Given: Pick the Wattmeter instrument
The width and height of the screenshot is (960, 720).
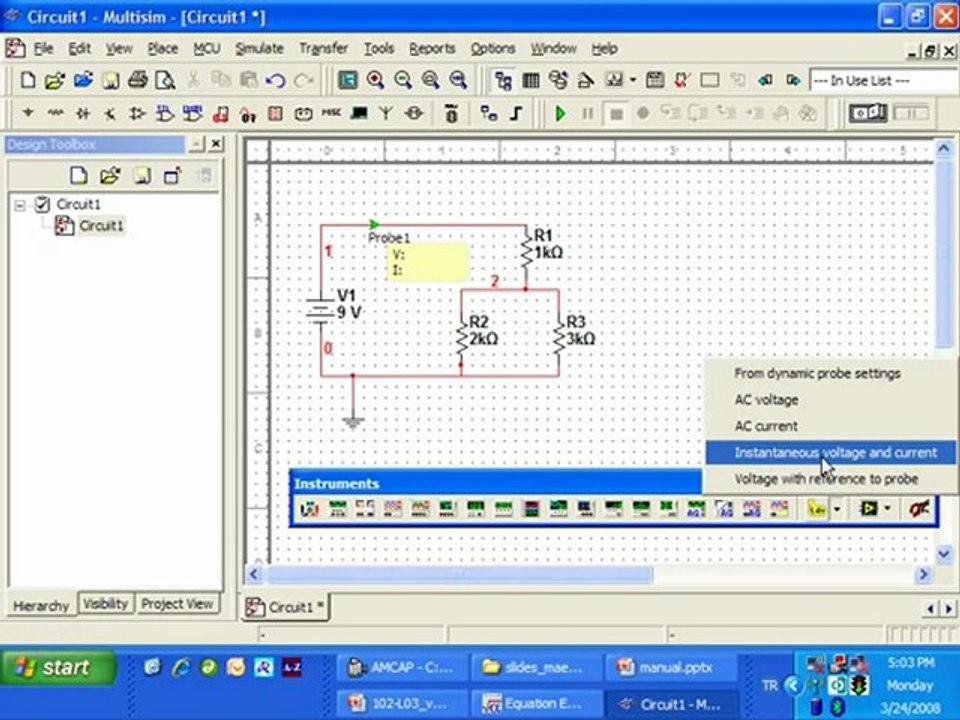Looking at the screenshot, I should point(365,508).
